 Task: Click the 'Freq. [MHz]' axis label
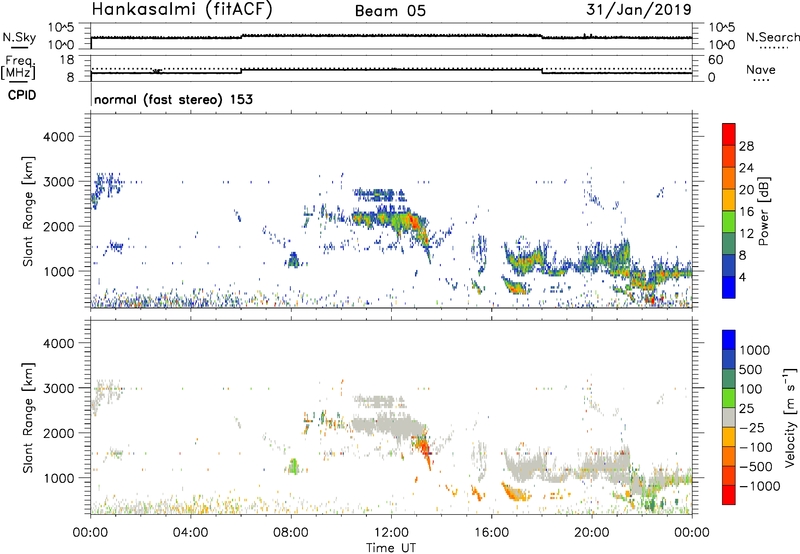point(18,67)
